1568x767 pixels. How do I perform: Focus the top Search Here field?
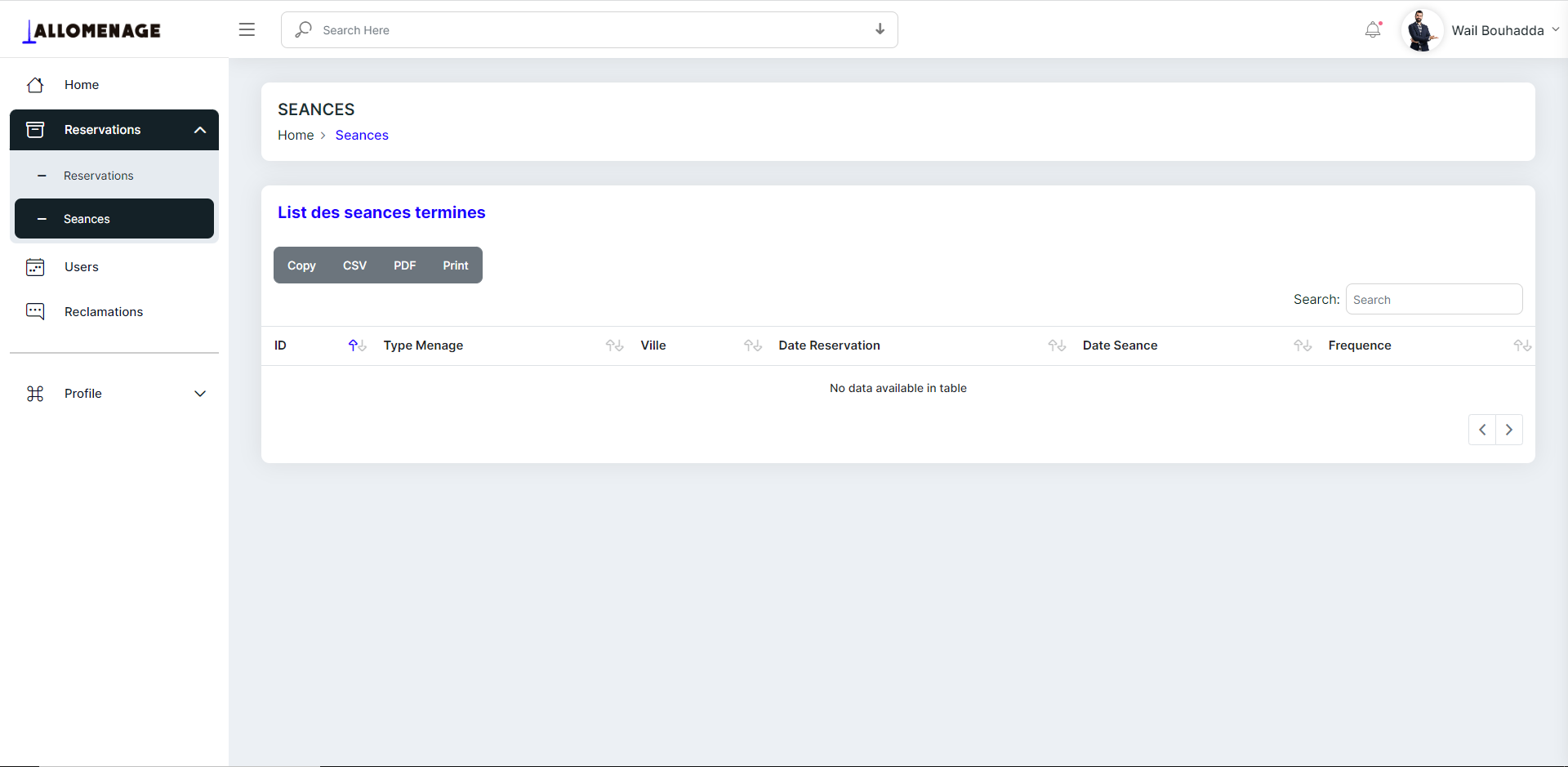pos(590,29)
